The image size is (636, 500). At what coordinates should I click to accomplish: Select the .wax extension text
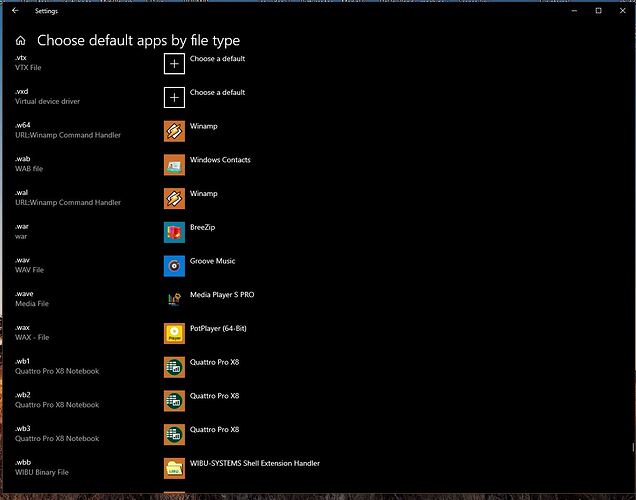(x=22, y=327)
